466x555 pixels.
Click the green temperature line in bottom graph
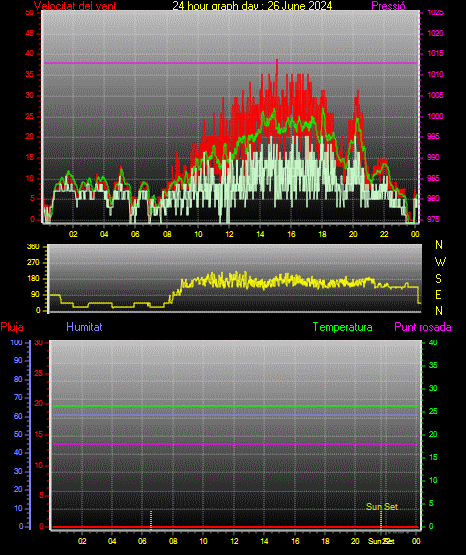point(235,406)
